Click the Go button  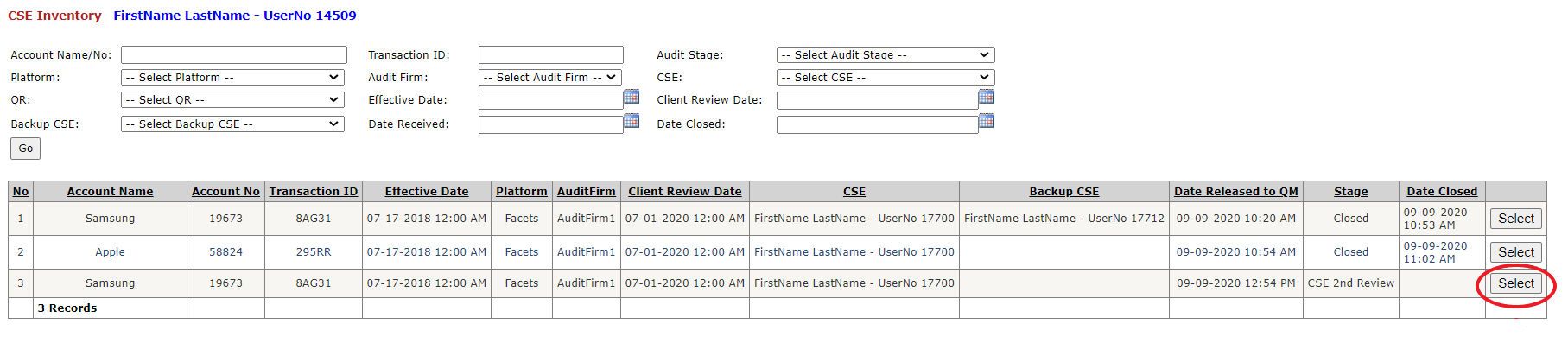(x=26, y=149)
